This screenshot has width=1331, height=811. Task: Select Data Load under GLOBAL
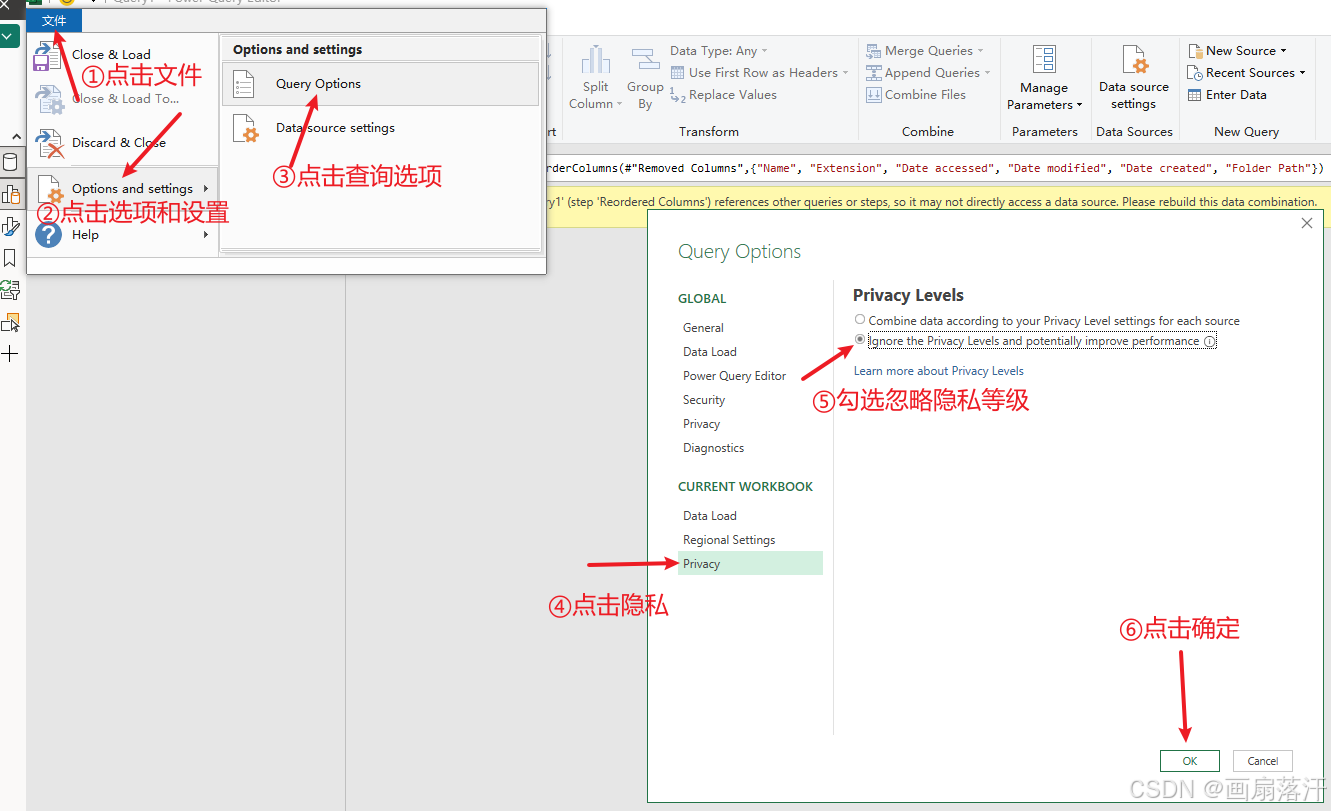point(710,352)
